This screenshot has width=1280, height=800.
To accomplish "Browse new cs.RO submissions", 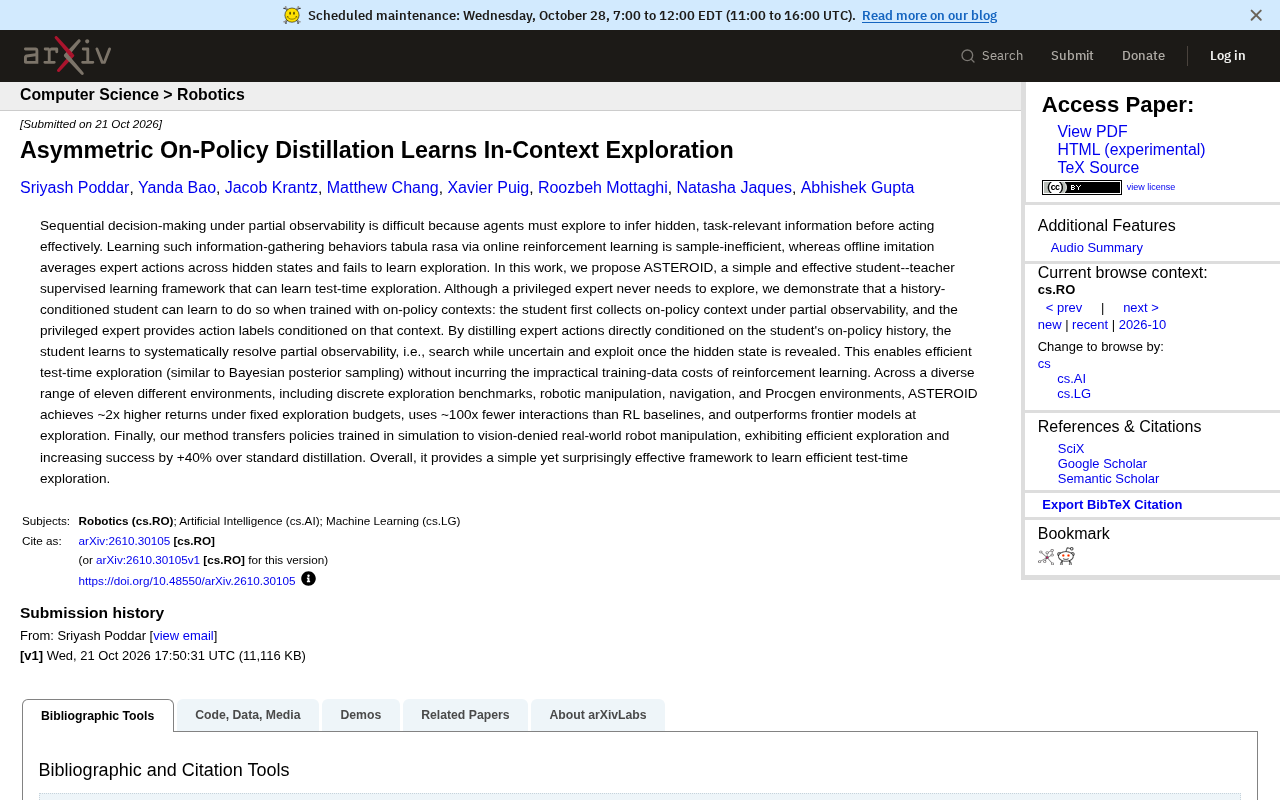I will [1050, 325].
